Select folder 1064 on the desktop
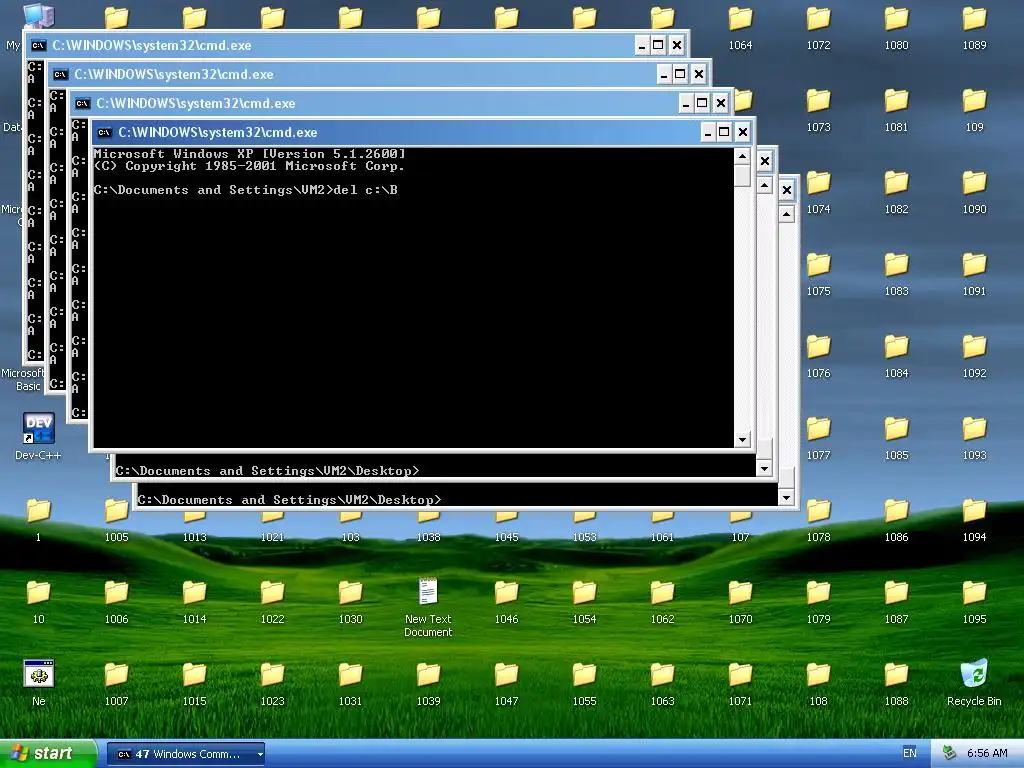The height and width of the screenshot is (768, 1024). (740, 28)
